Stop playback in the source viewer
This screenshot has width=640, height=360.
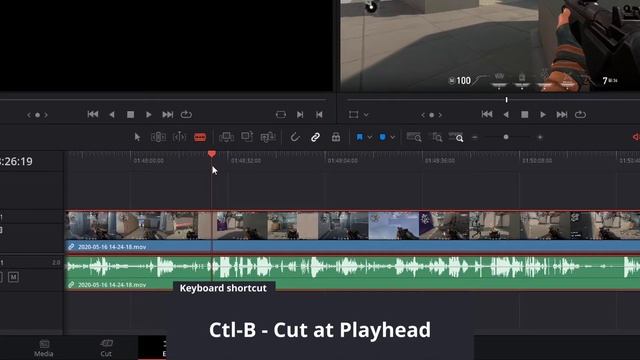(x=131, y=115)
